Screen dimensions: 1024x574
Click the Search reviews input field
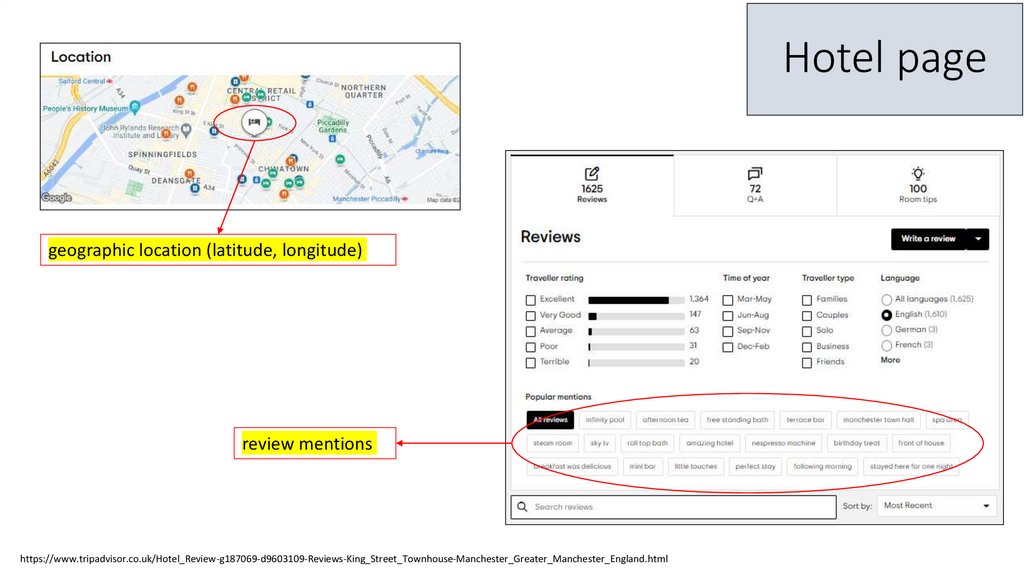click(680, 507)
